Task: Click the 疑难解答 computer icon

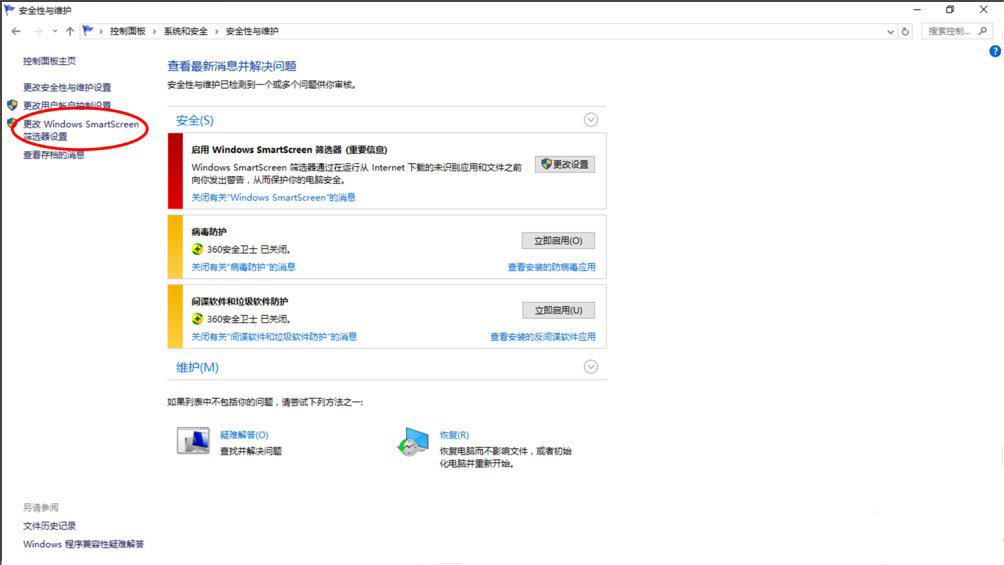Action: point(193,441)
